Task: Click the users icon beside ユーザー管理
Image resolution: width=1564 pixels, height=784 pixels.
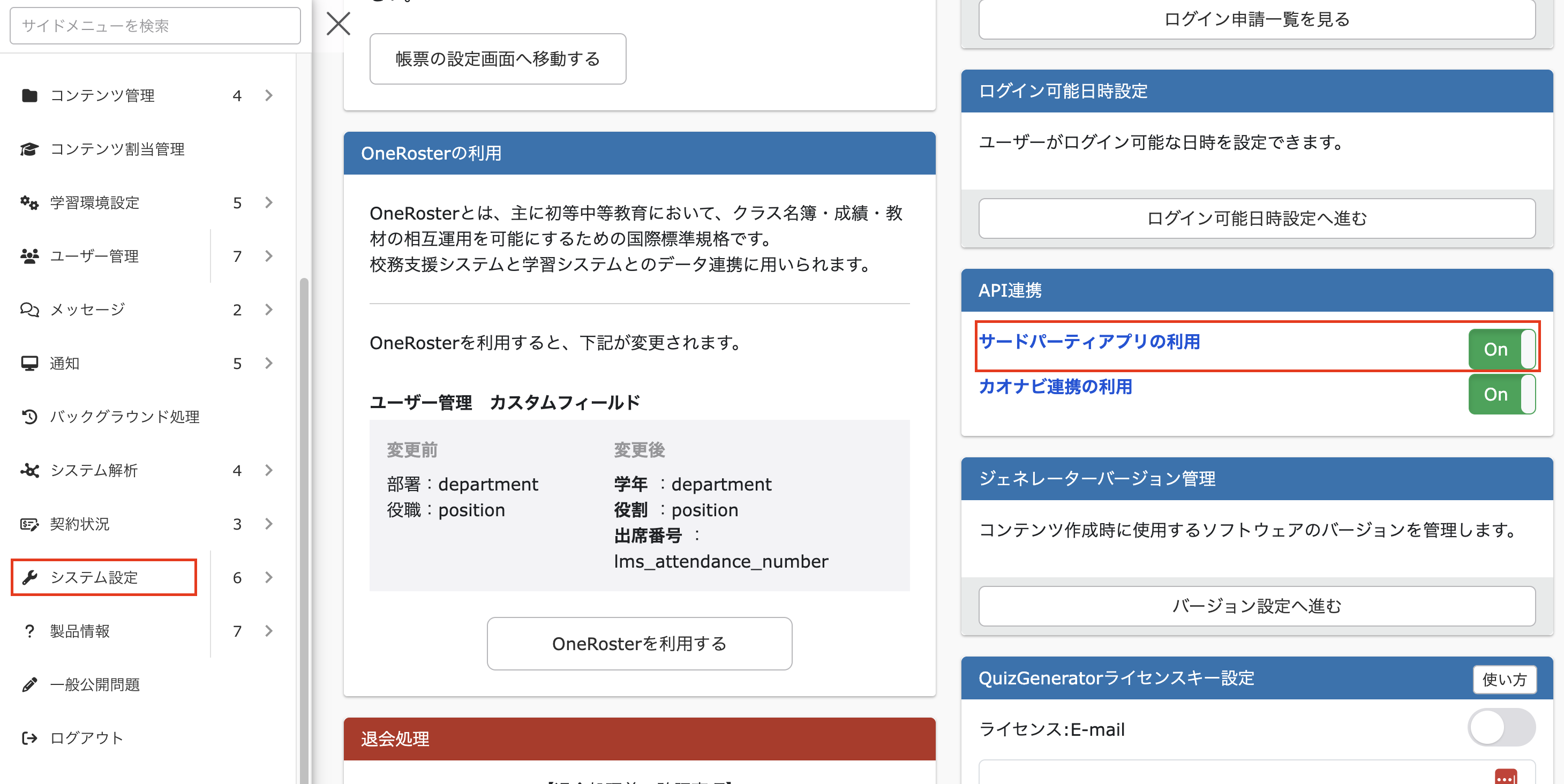Action: pyautogui.click(x=29, y=256)
